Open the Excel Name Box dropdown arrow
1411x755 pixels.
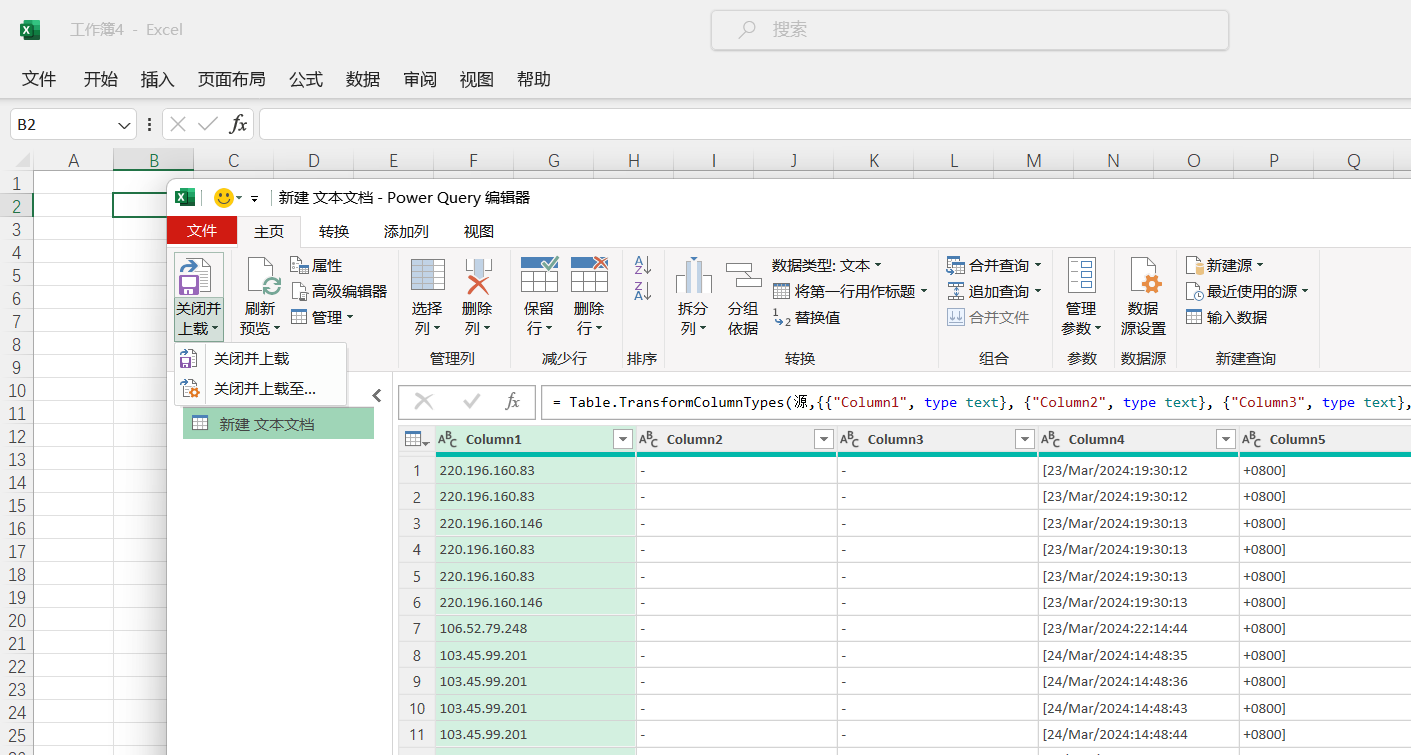tap(125, 125)
